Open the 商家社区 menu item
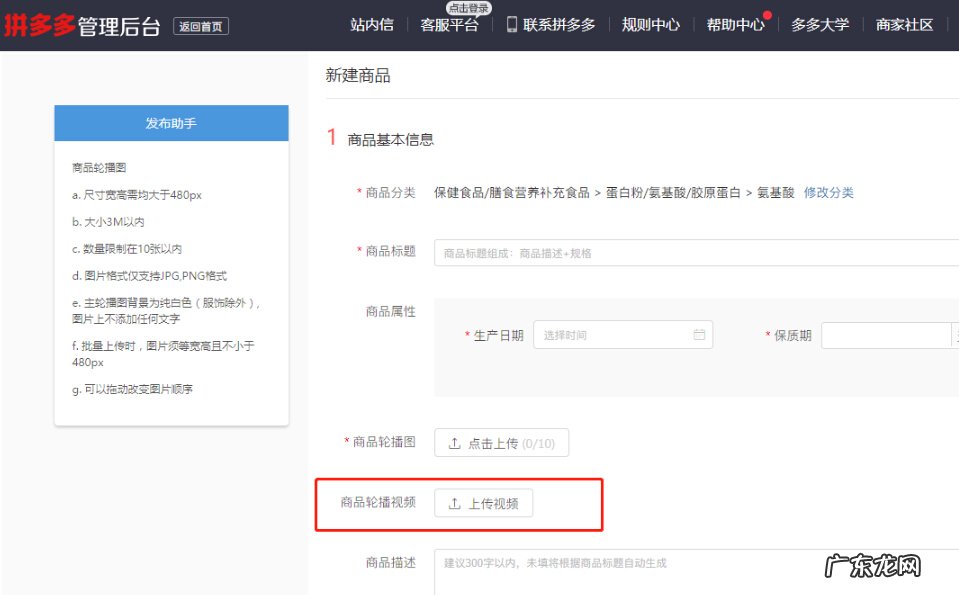959x595 pixels. [x=903, y=24]
